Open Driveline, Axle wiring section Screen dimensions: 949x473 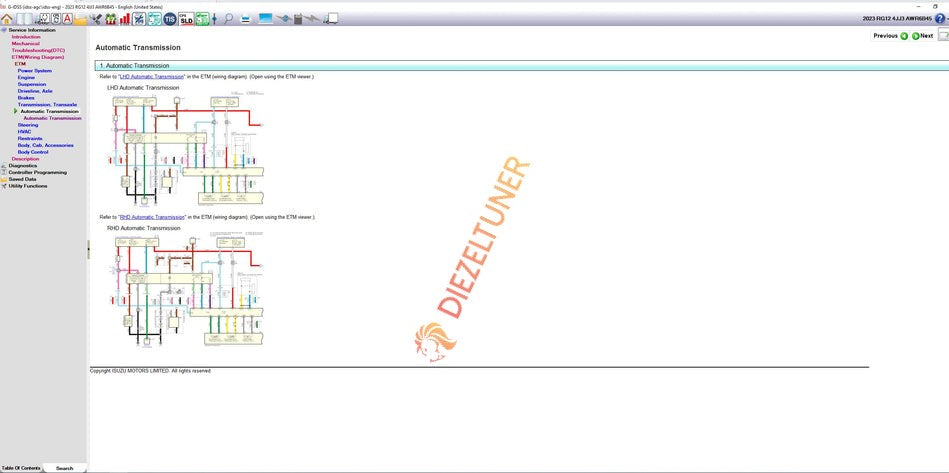(35, 91)
